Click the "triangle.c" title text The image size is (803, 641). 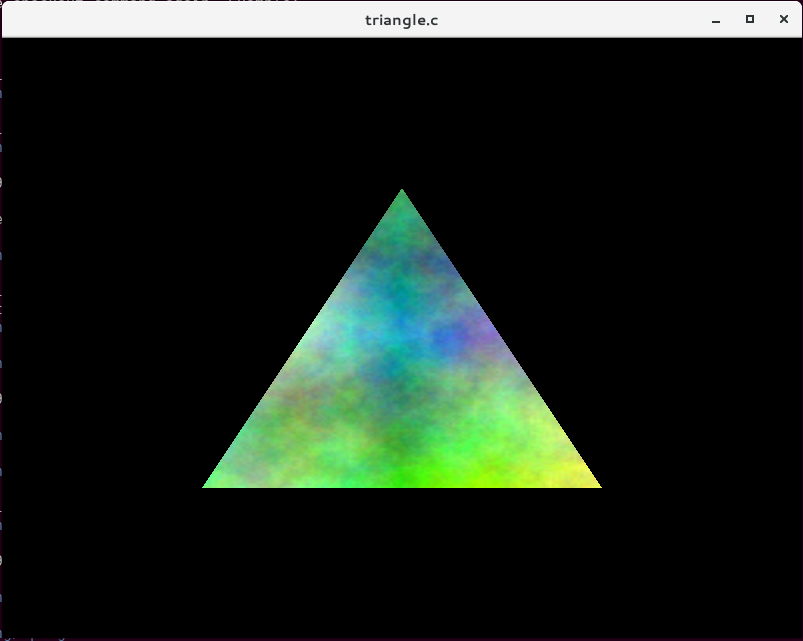[401, 20]
